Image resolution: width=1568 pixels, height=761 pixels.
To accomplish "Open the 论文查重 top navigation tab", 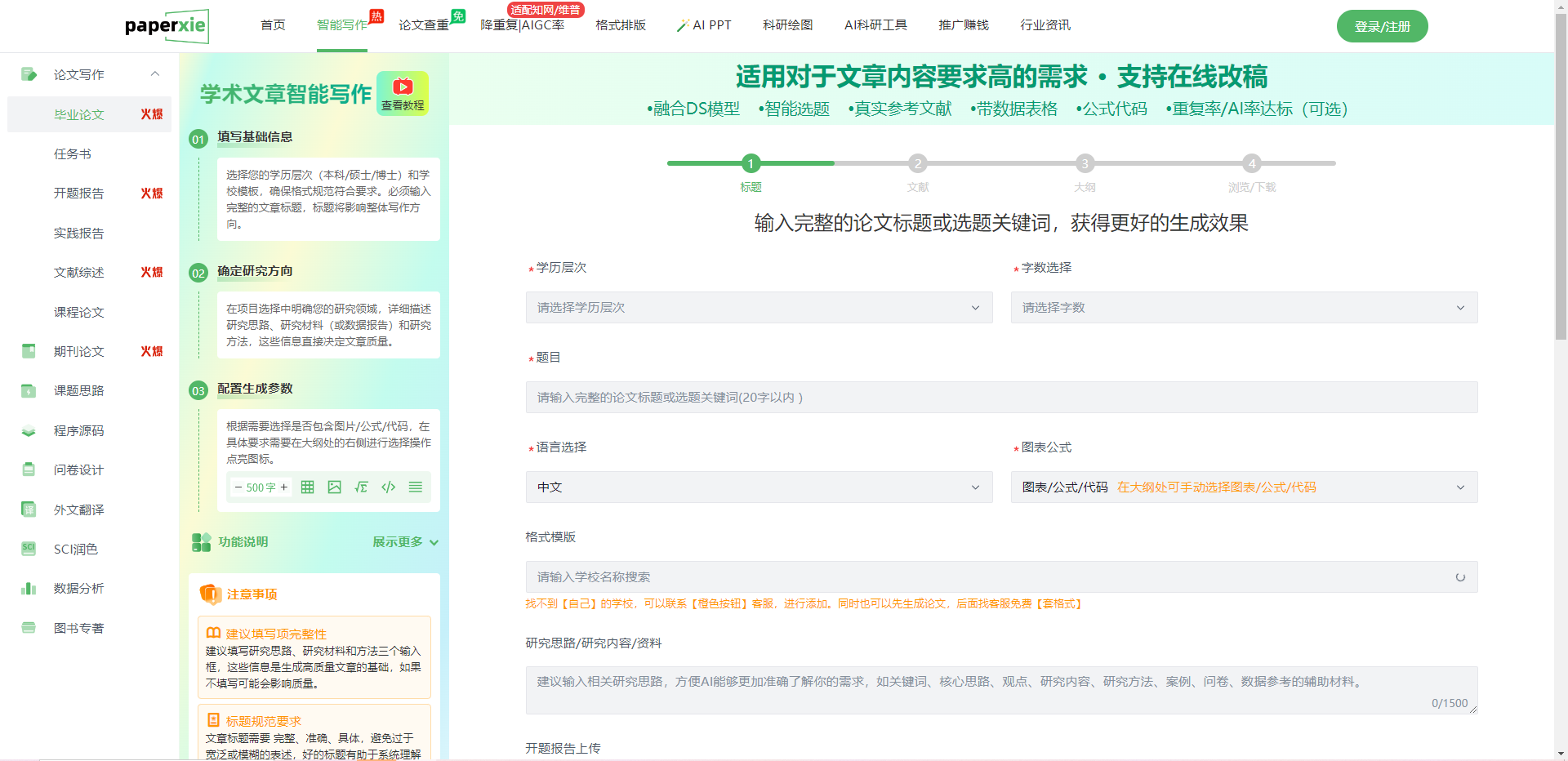I will tap(423, 25).
